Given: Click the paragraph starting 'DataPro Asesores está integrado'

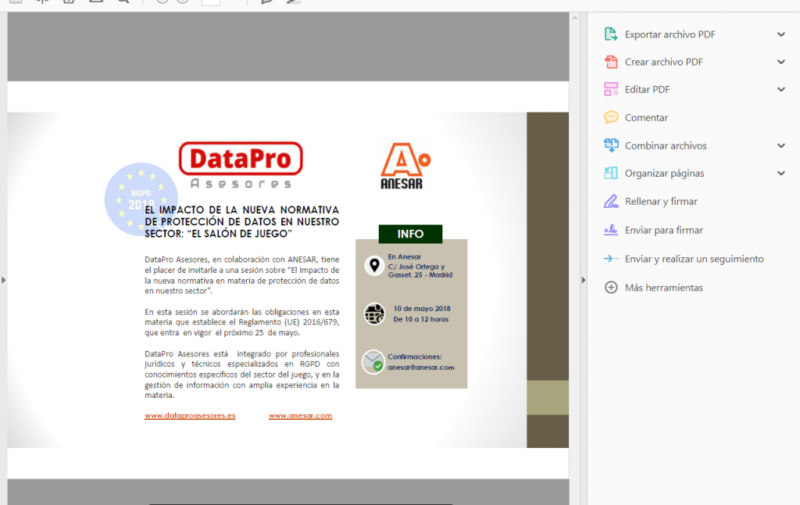Looking at the screenshot, I should tap(242, 374).
